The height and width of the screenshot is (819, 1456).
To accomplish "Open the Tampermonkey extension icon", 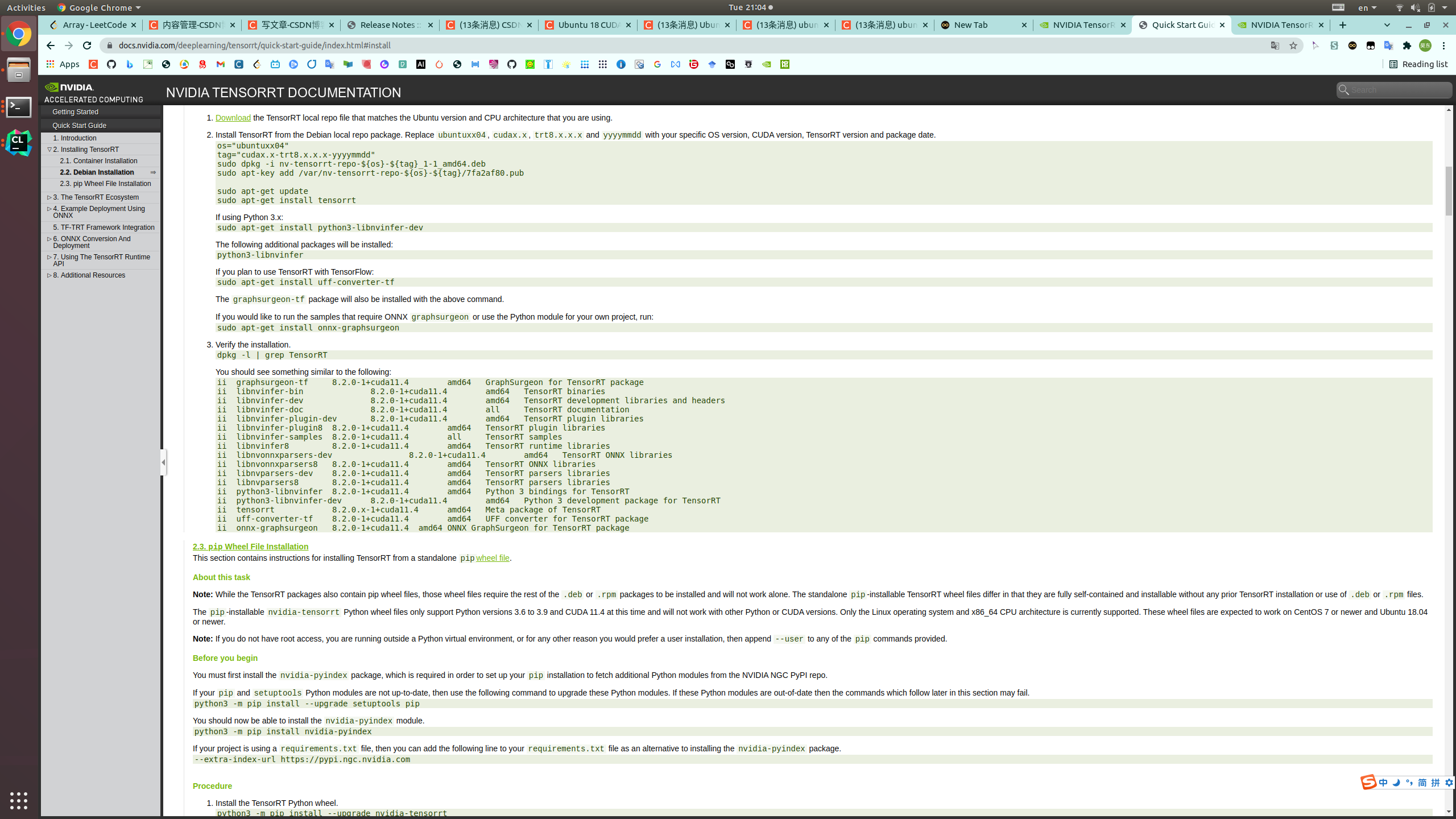I will coord(1371,45).
